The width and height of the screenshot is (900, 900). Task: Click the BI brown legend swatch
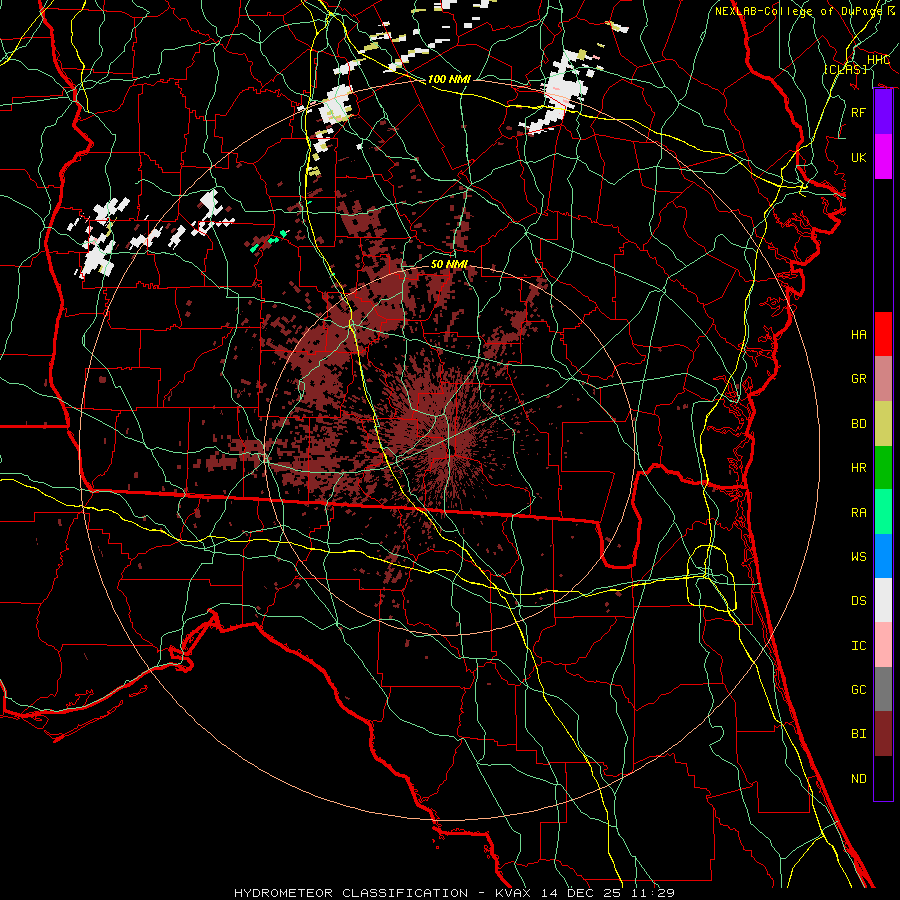pos(883,734)
